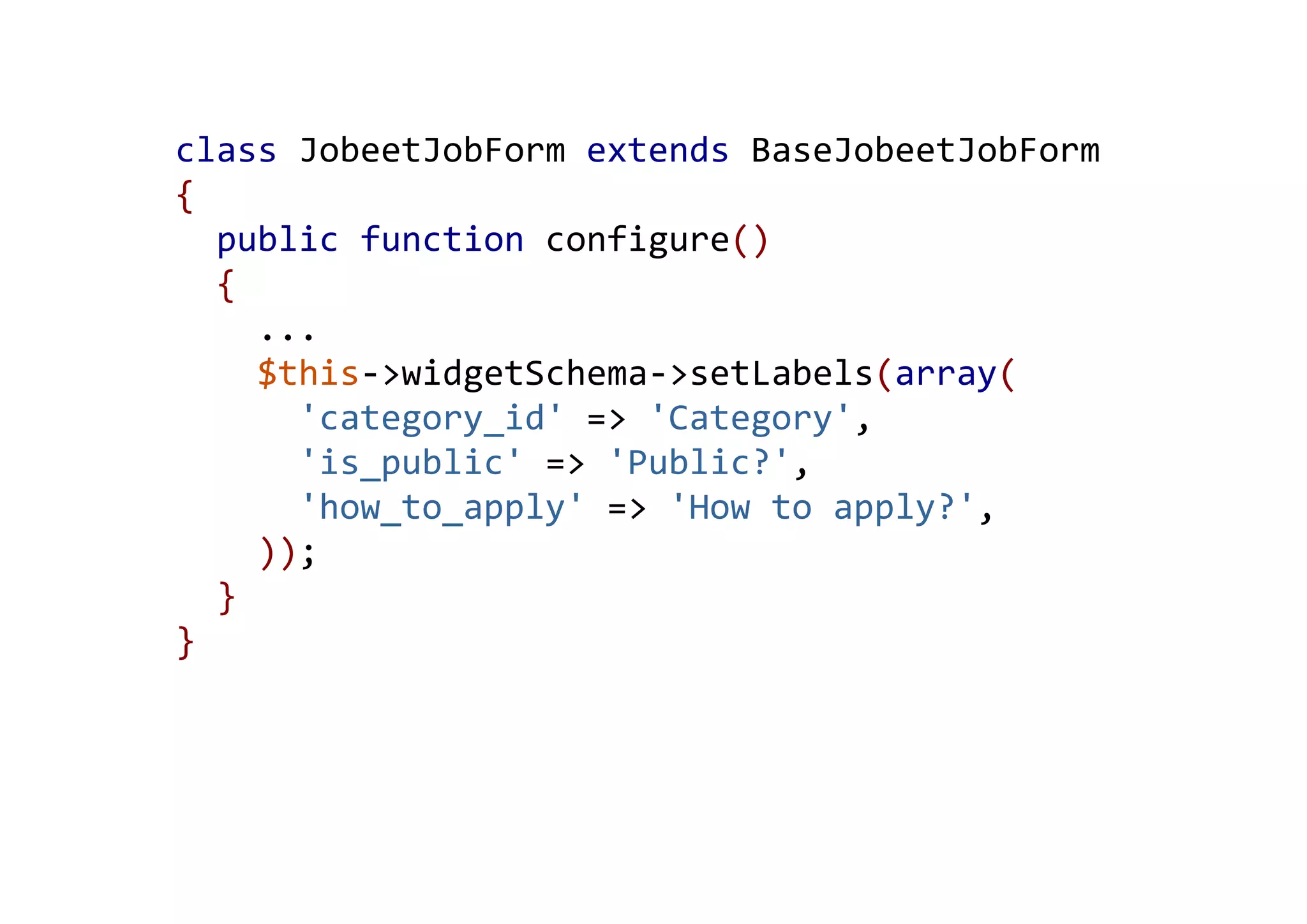Click the 'extends' keyword
1307x924 pixels.
(x=657, y=151)
